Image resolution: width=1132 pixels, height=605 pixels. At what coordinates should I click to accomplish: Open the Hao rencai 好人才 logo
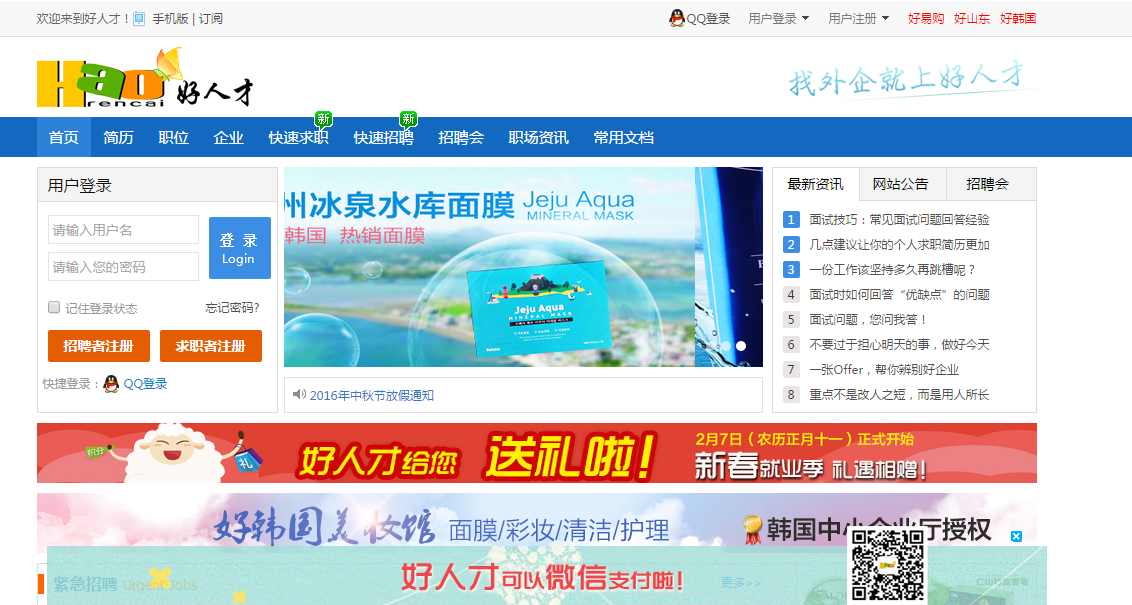(x=145, y=78)
